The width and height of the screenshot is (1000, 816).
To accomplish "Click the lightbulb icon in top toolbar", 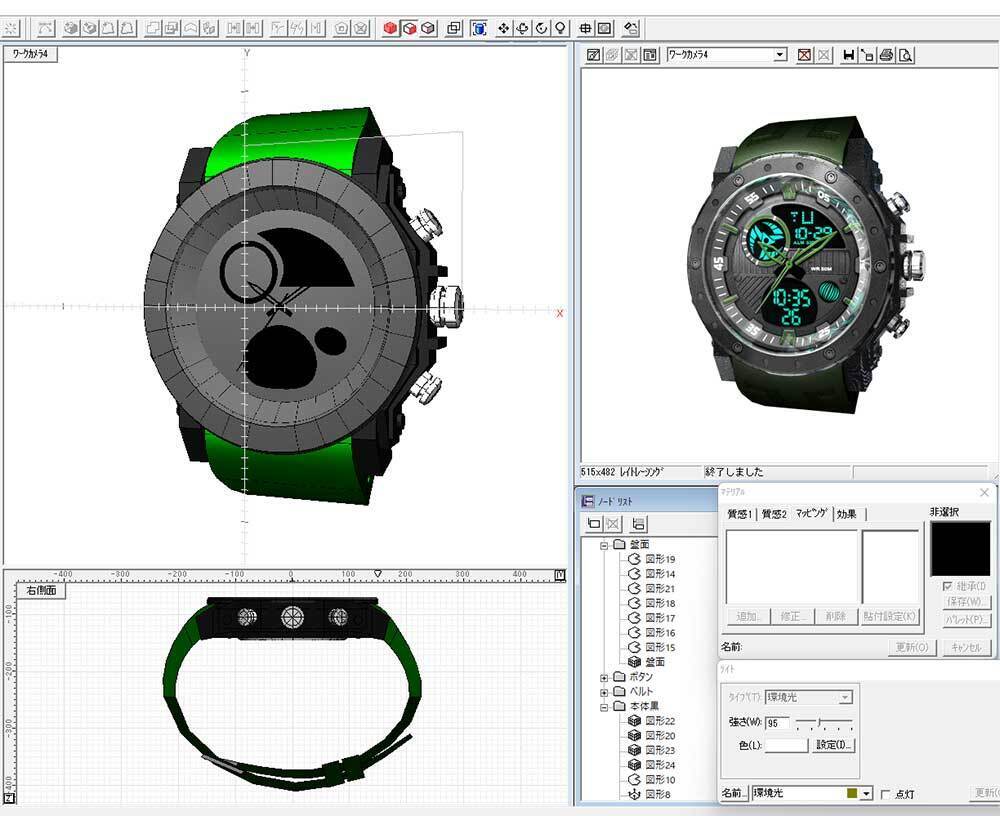I will [562, 28].
